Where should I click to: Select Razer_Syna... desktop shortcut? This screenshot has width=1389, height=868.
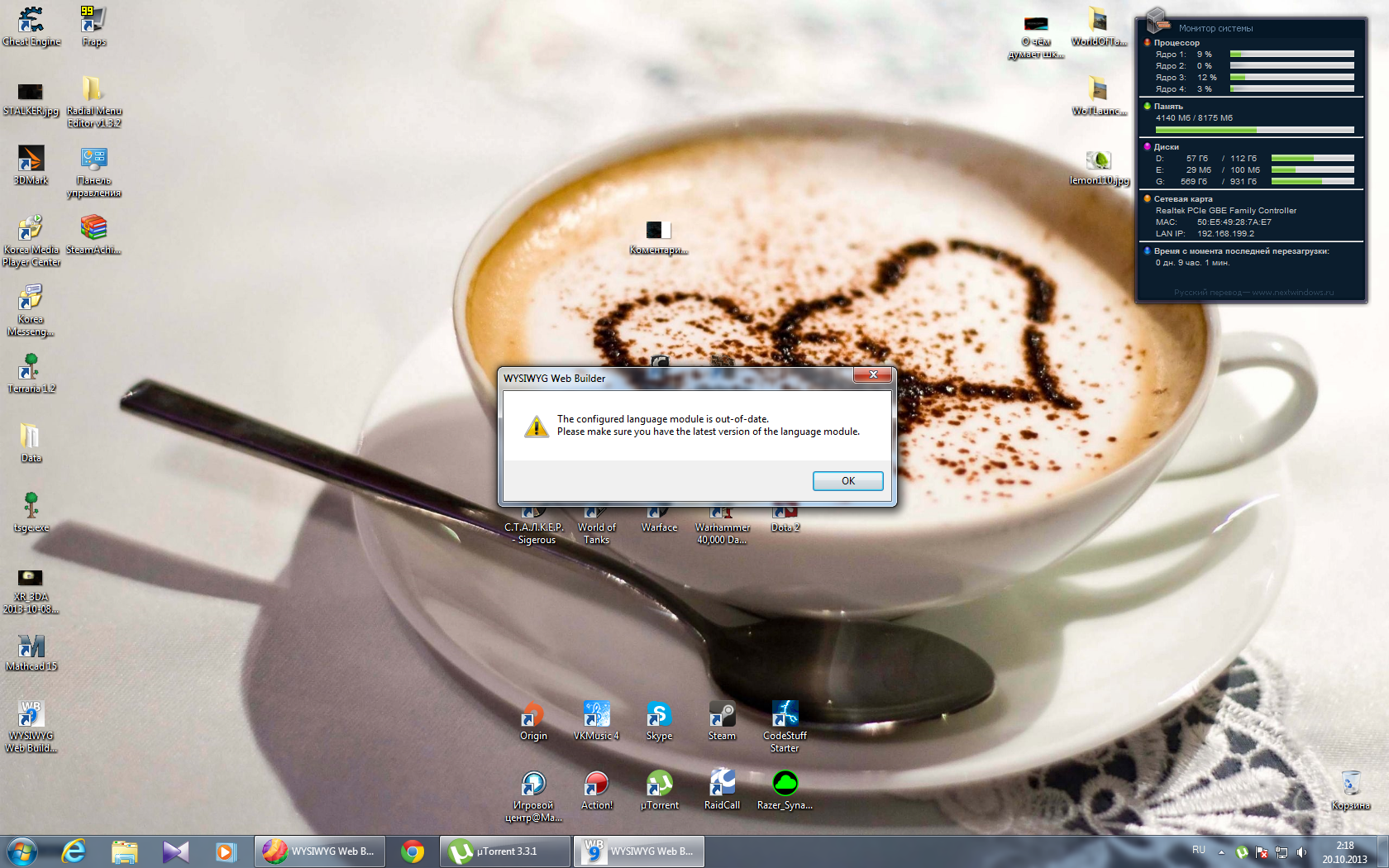pyautogui.click(x=785, y=790)
